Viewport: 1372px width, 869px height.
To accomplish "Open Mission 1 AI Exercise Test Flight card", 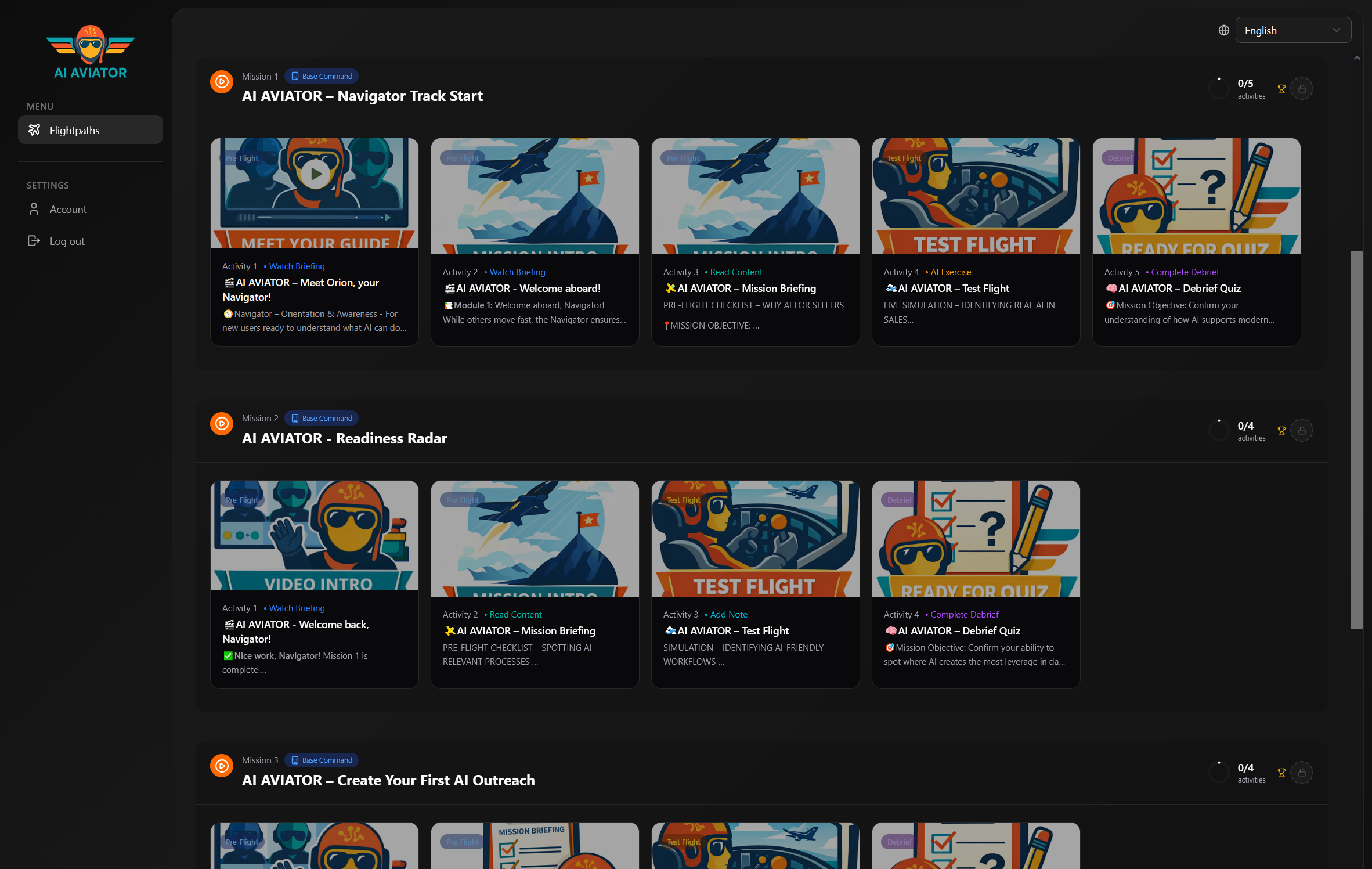I will (976, 241).
